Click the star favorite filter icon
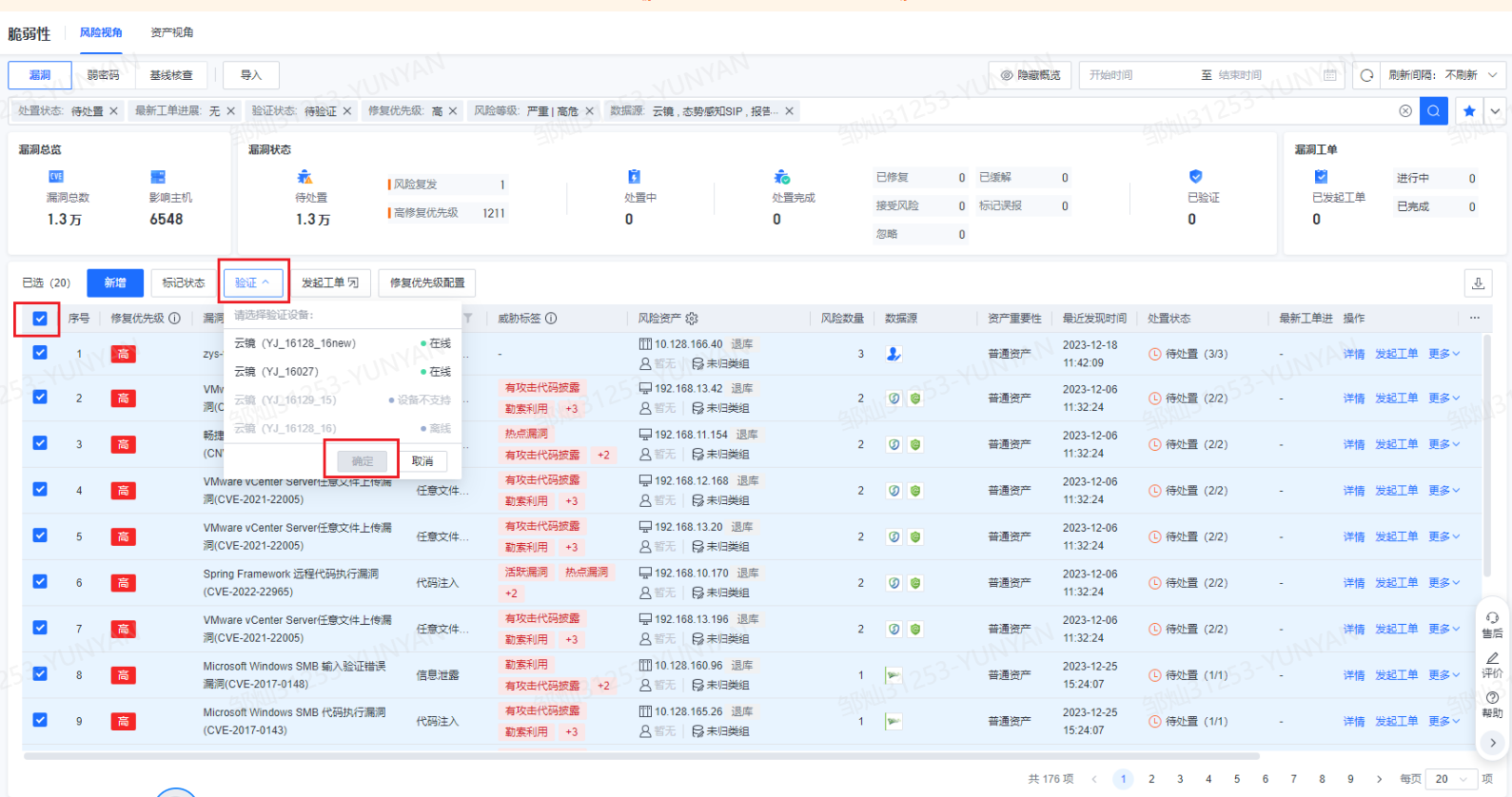The height and width of the screenshot is (797, 1512). pos(1469,111)
